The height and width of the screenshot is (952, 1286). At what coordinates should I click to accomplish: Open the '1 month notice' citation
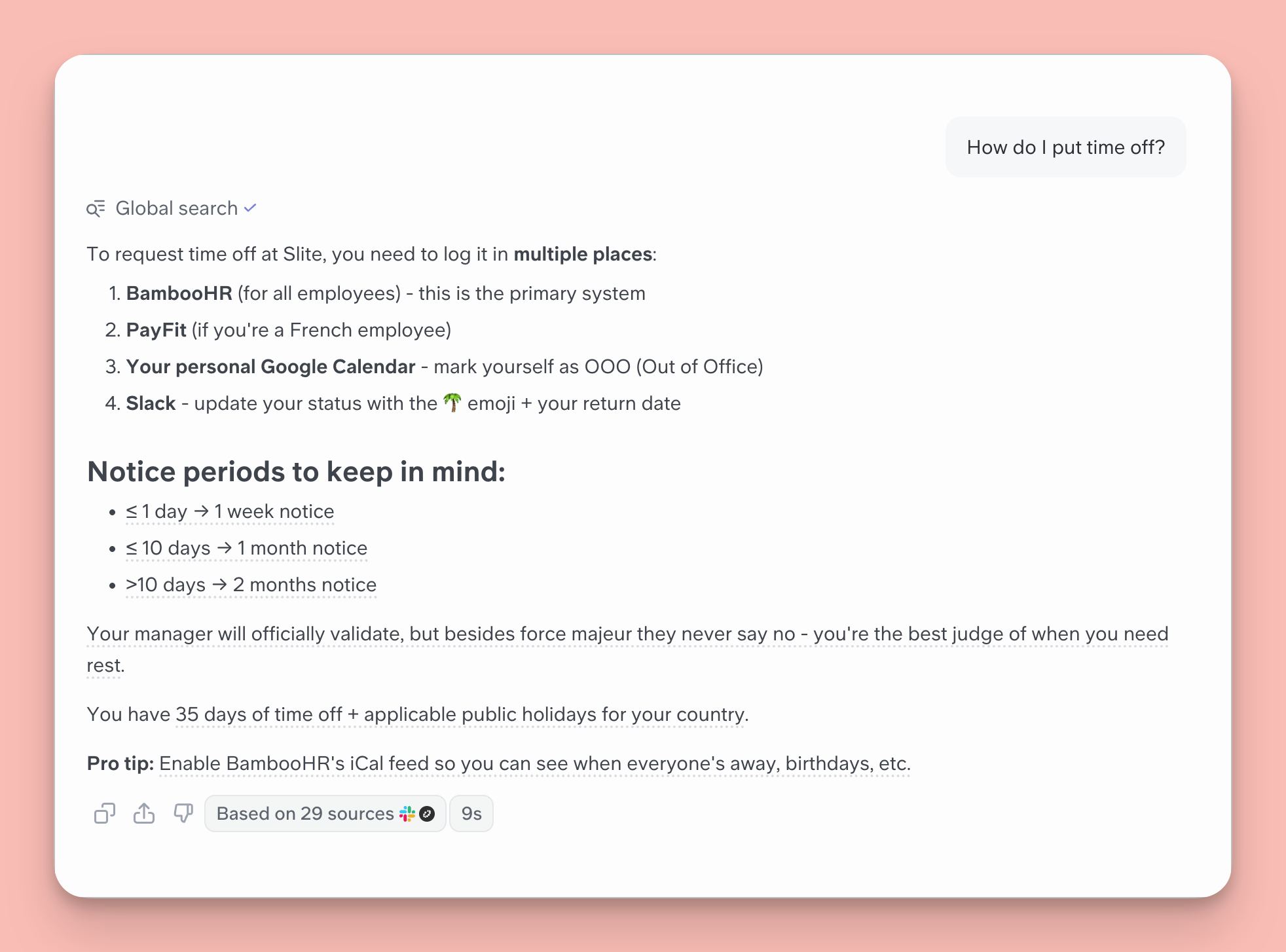[246, 548]
